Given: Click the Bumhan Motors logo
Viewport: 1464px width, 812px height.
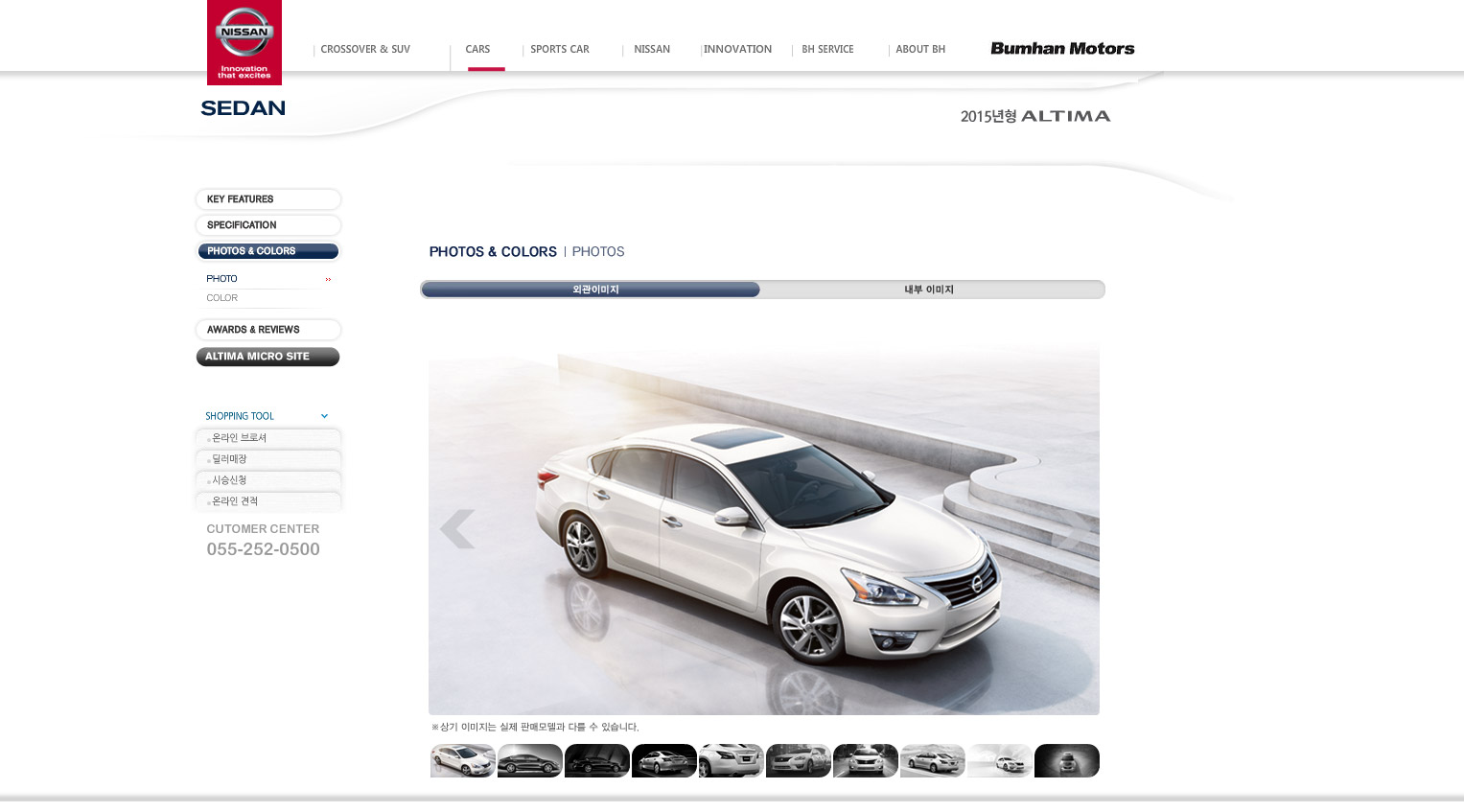Looking at the screenshot, I should point(1062,48).
